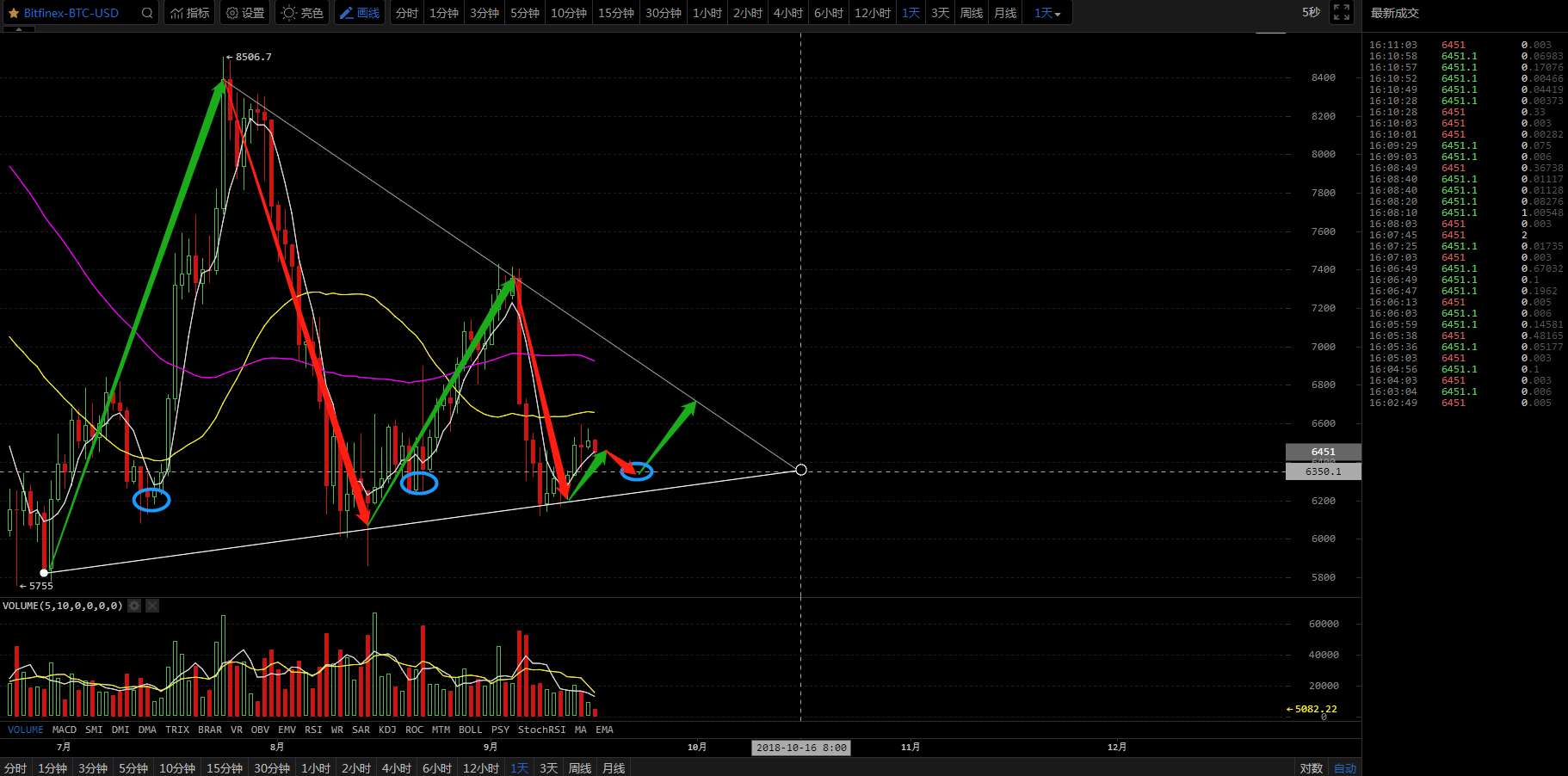Choose 1小时 in the bottom period bar

tap(316, 768)
